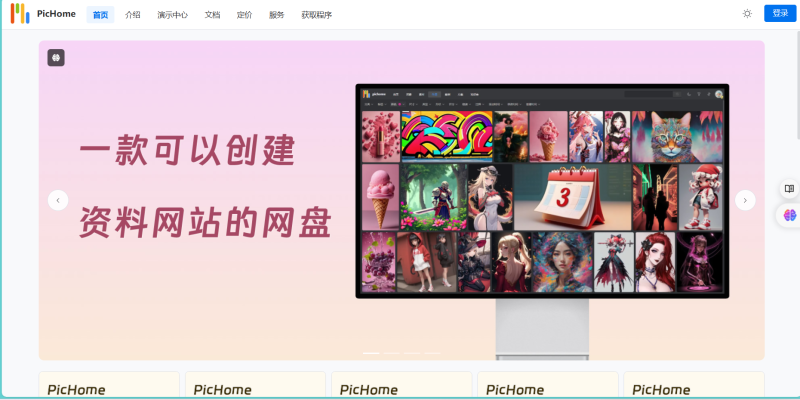Image resolution: width=800 pixels, height=400 pixels.
Task: Open the 获取程序 nav item
Action: 317,15
